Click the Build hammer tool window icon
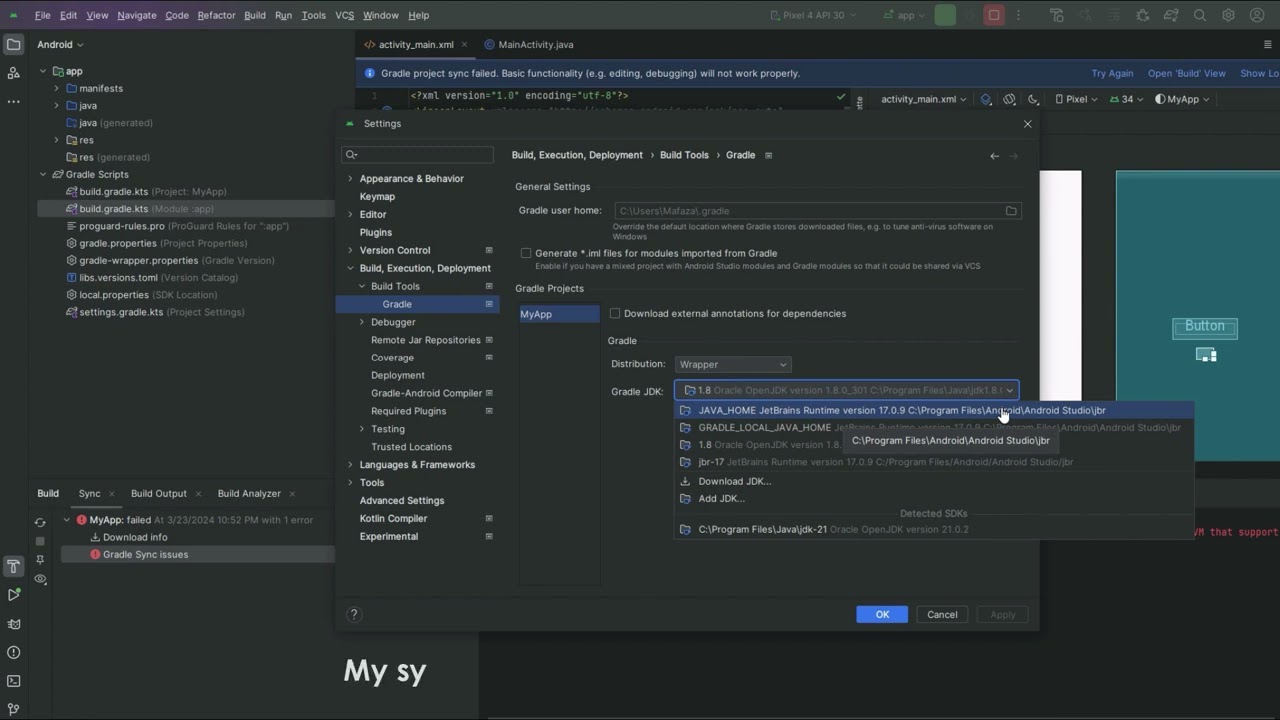Image resolution: width=1280 pixels, height=720 pixels. 13,567
